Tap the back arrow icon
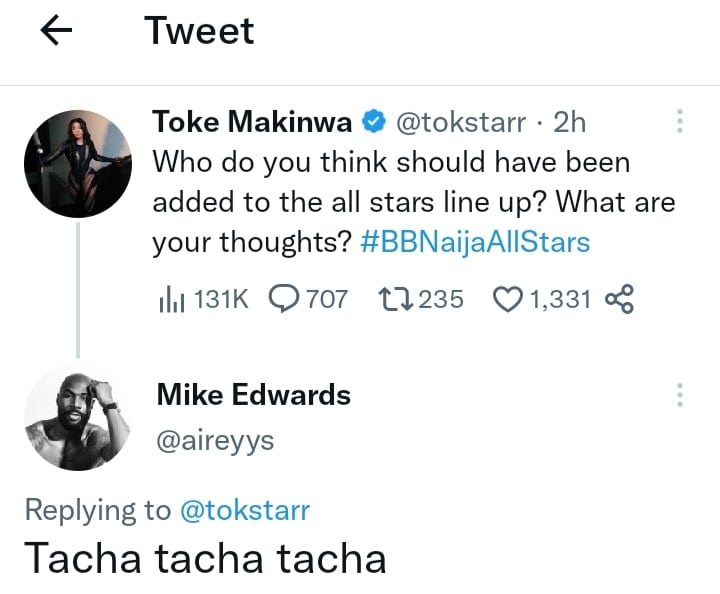720x594 pixels. 56,32
